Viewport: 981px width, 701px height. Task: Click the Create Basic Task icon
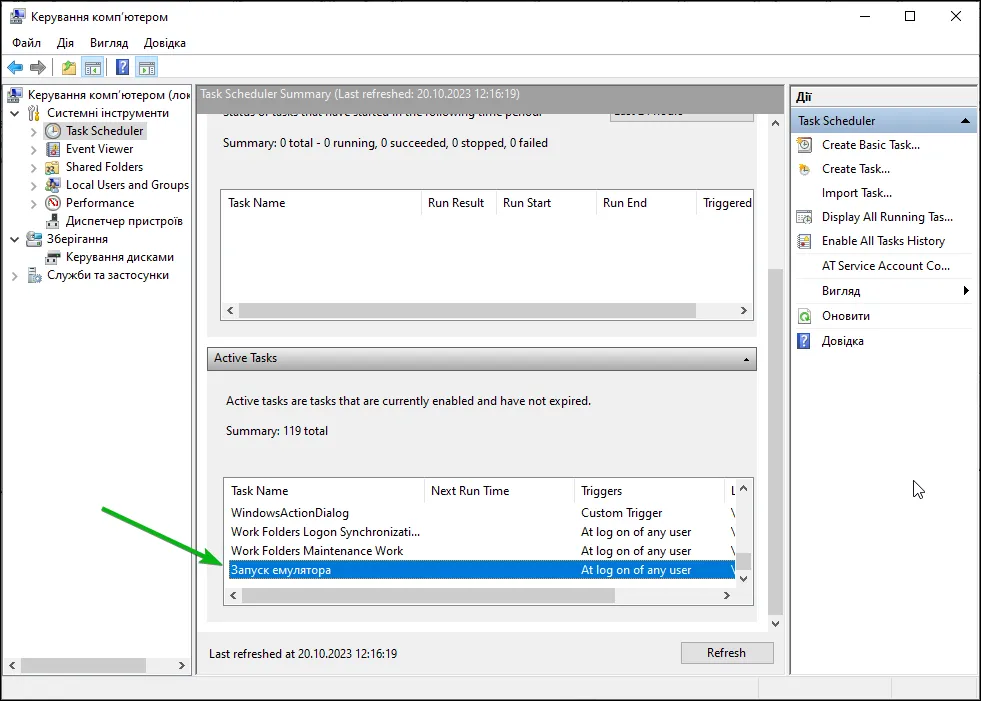point(804,145)
